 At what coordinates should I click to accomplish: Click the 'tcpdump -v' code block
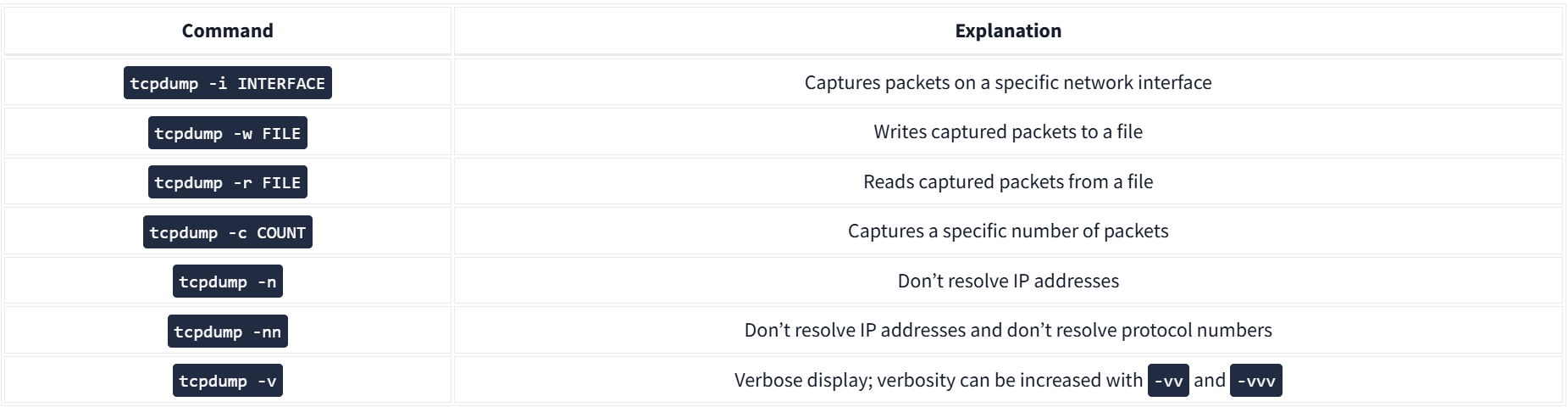[227, 381]
